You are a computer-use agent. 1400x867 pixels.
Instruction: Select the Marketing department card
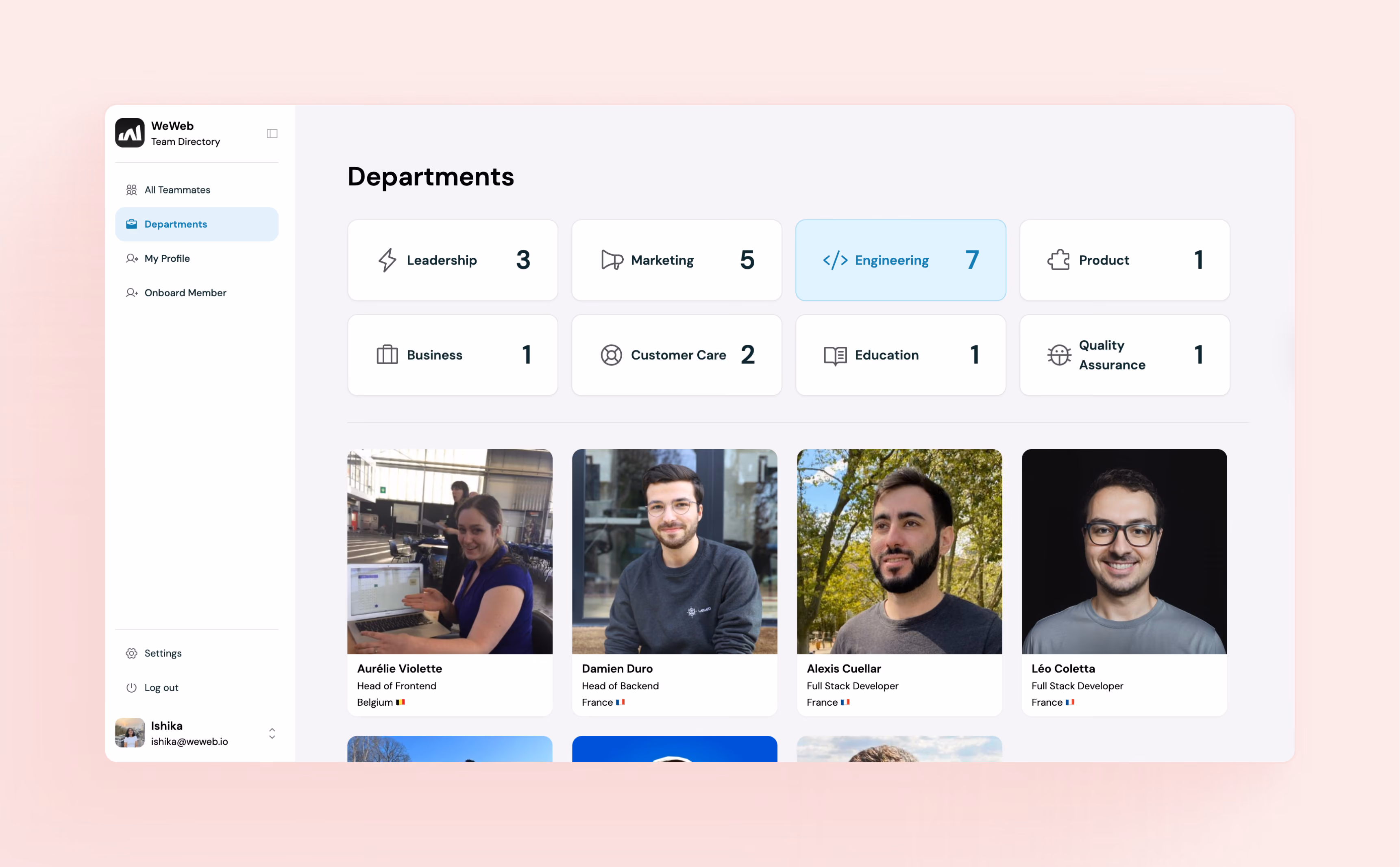click(677, 260)
